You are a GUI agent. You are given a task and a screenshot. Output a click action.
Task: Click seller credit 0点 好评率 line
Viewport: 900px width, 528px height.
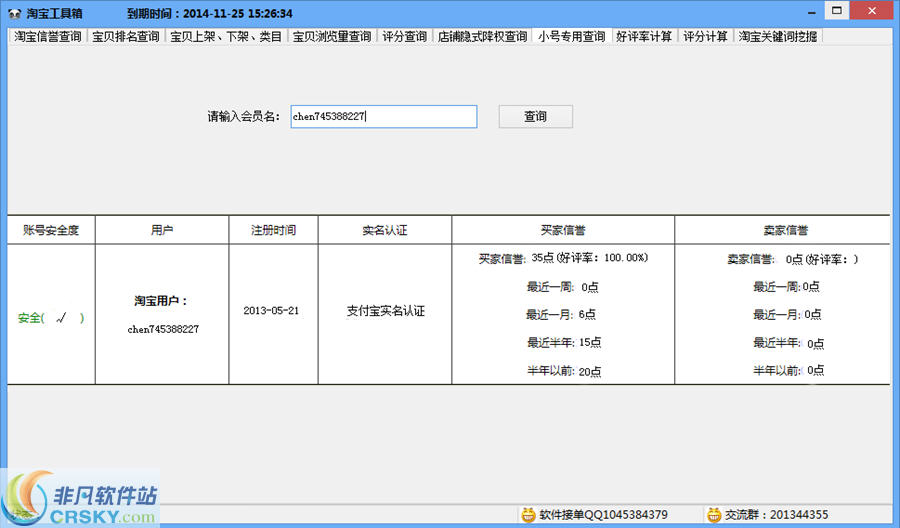pos(793,259)
